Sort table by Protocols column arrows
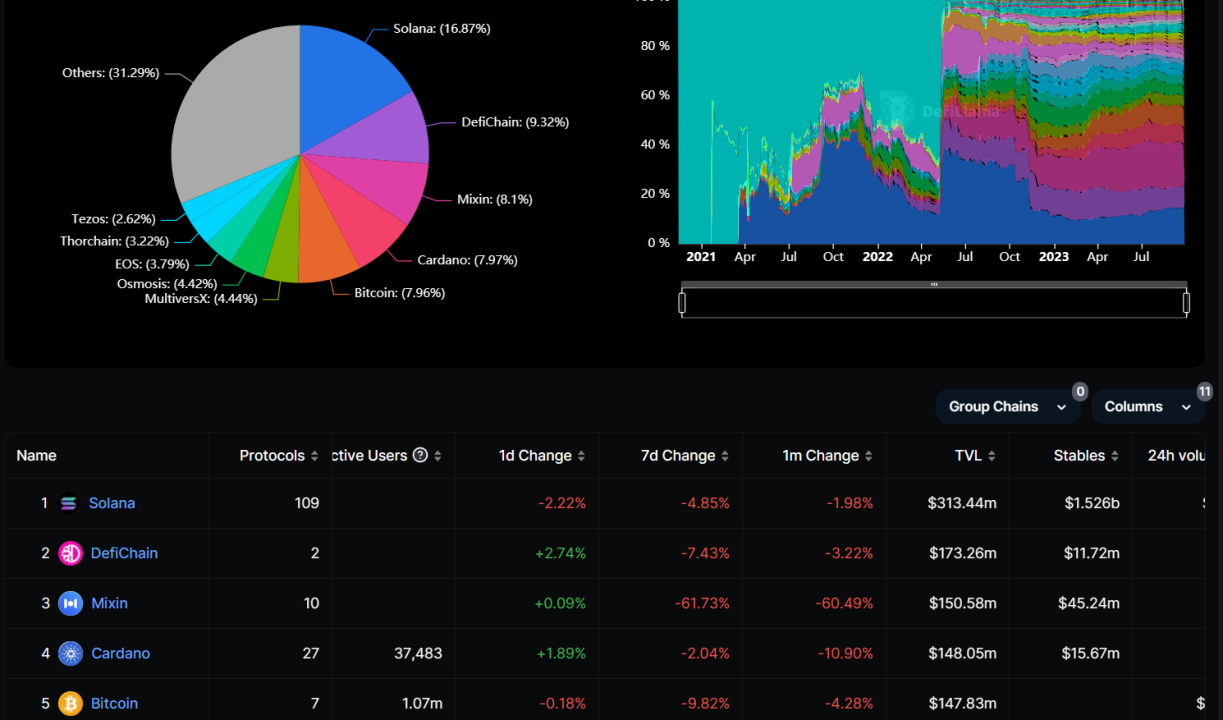 click(x=314, y=456)
